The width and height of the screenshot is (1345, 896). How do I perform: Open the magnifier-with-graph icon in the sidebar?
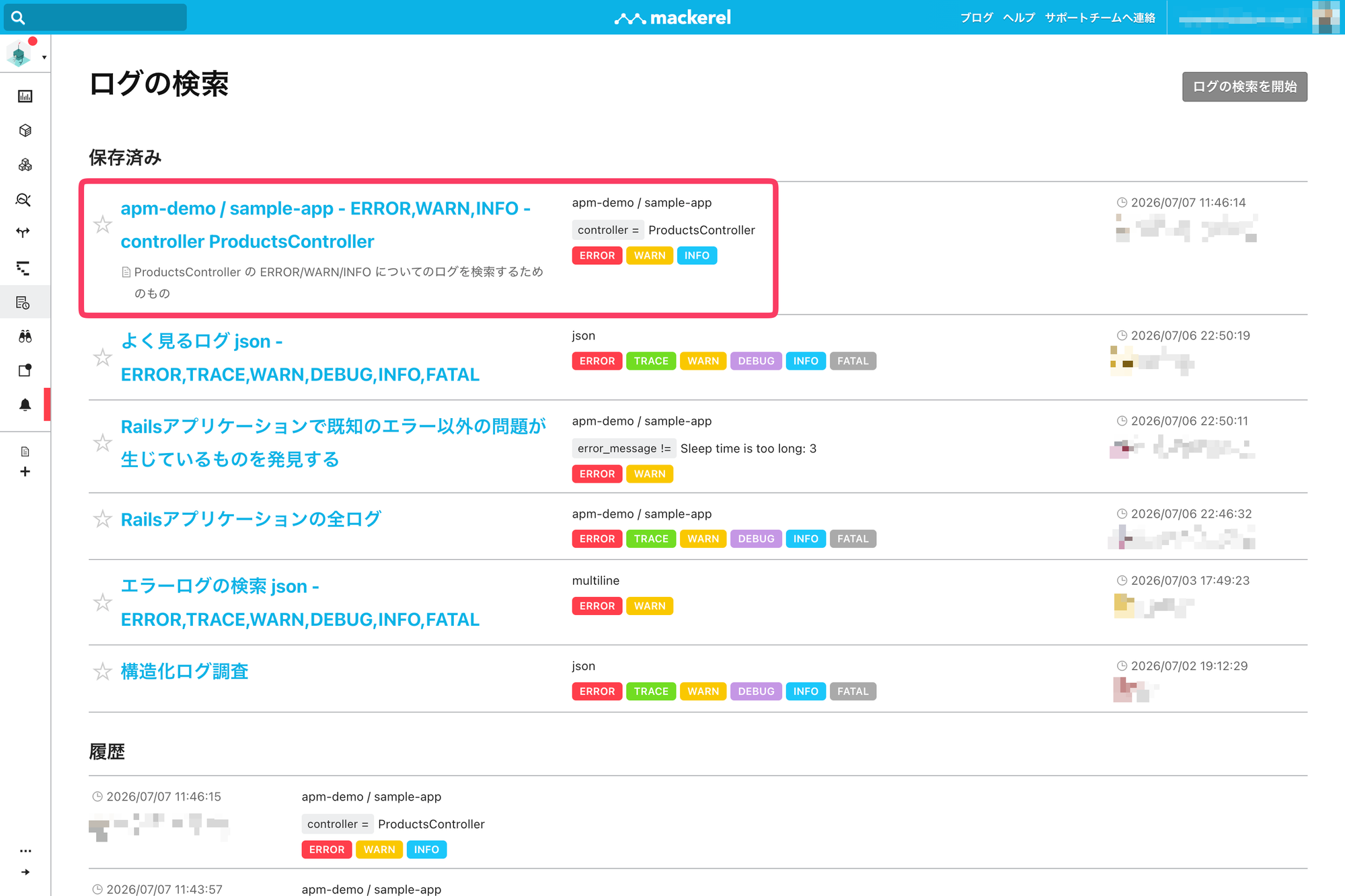pyautogui.click(x=24, y=200)
